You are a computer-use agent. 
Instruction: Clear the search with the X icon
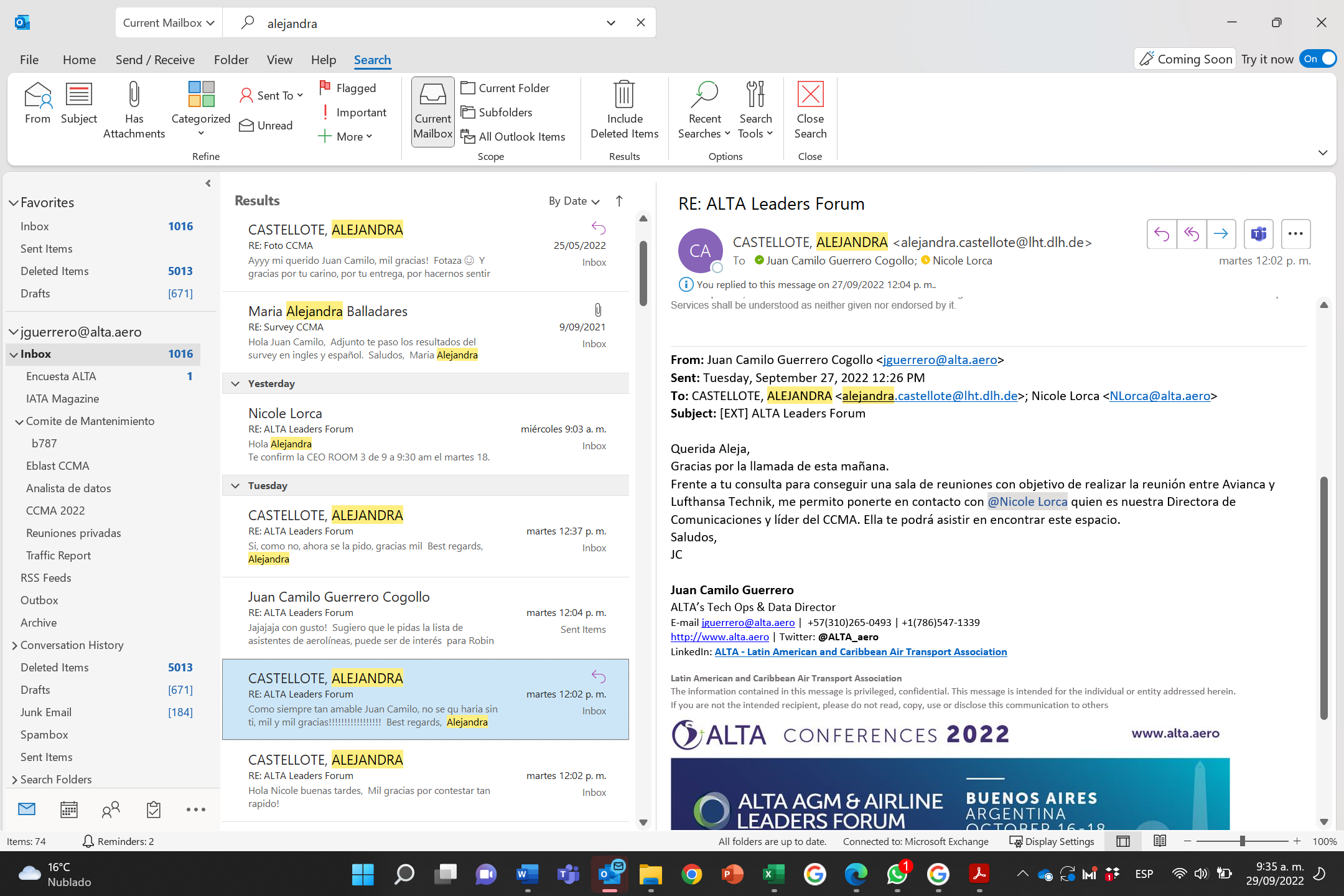click(640, 22)
